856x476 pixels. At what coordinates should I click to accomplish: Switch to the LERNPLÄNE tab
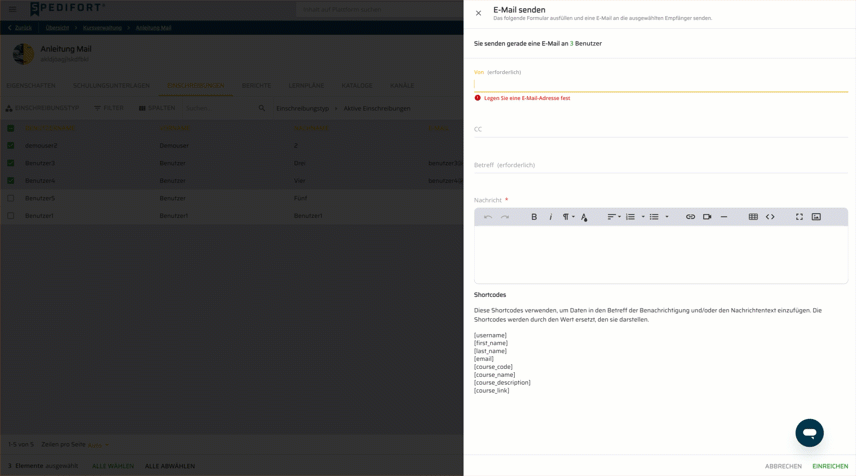pyautogui.click(x=306, y=86)
